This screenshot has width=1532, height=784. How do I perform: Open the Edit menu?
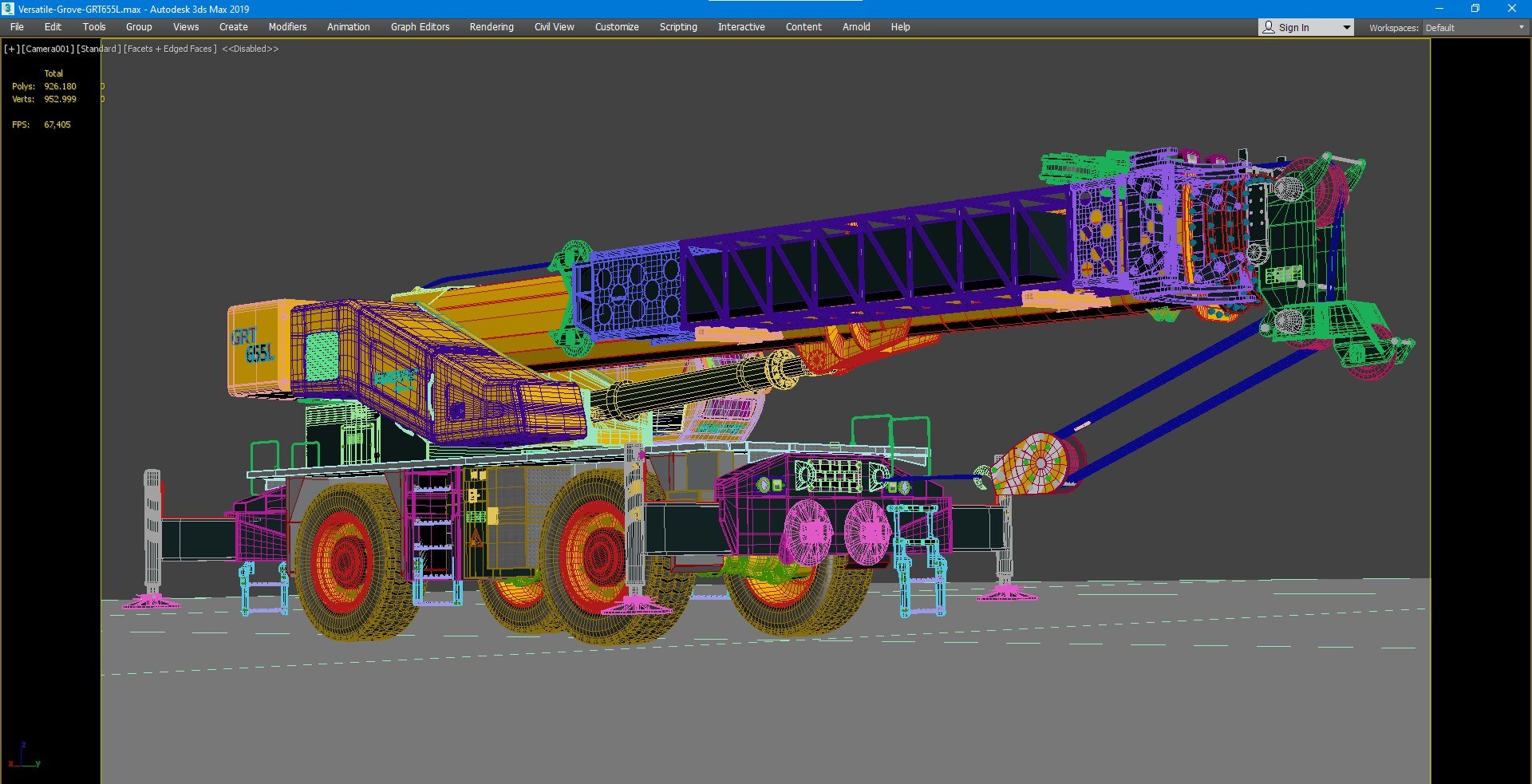point(53,27)
